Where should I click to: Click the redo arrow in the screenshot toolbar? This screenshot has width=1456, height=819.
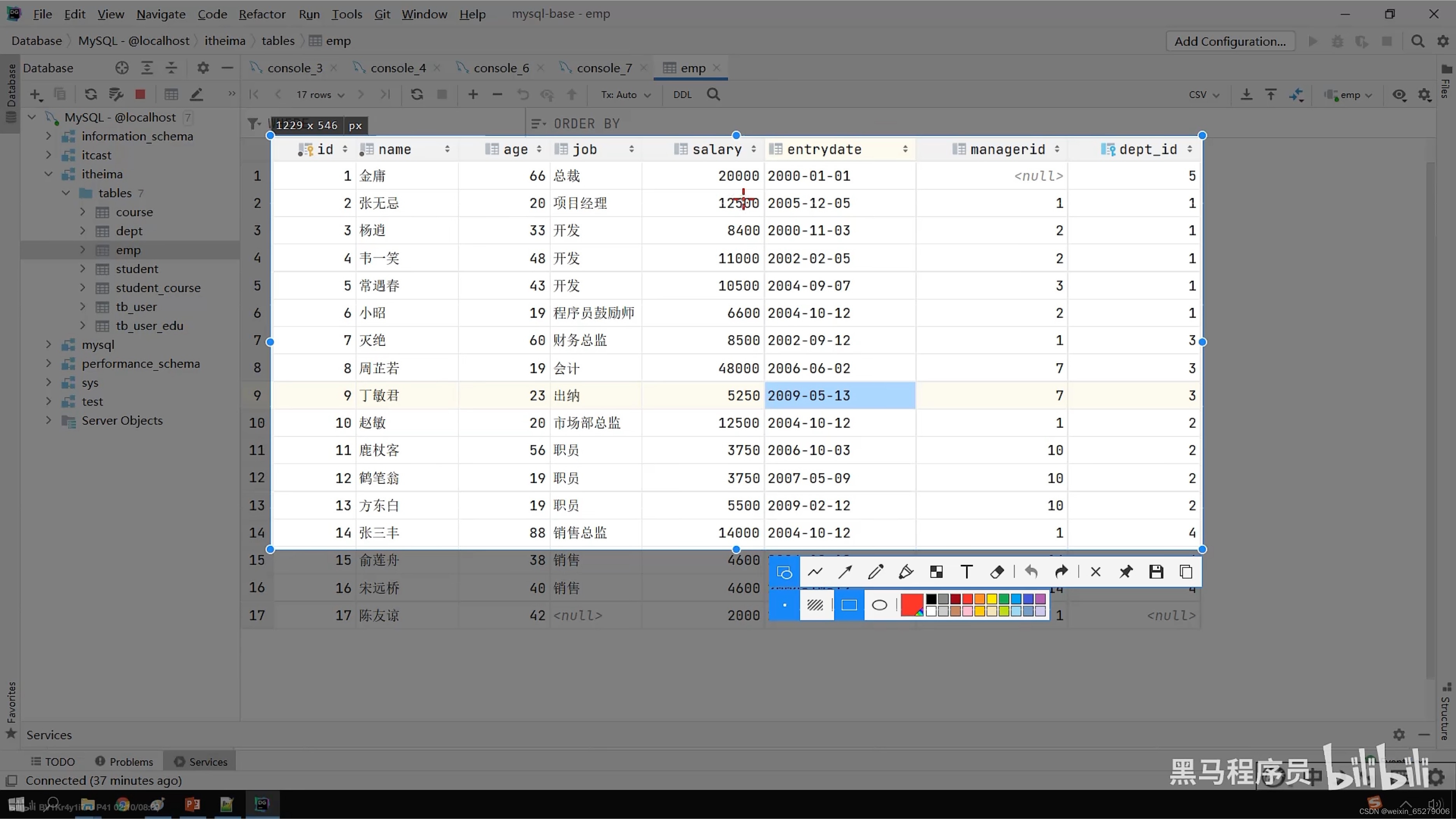[1061, 572]
